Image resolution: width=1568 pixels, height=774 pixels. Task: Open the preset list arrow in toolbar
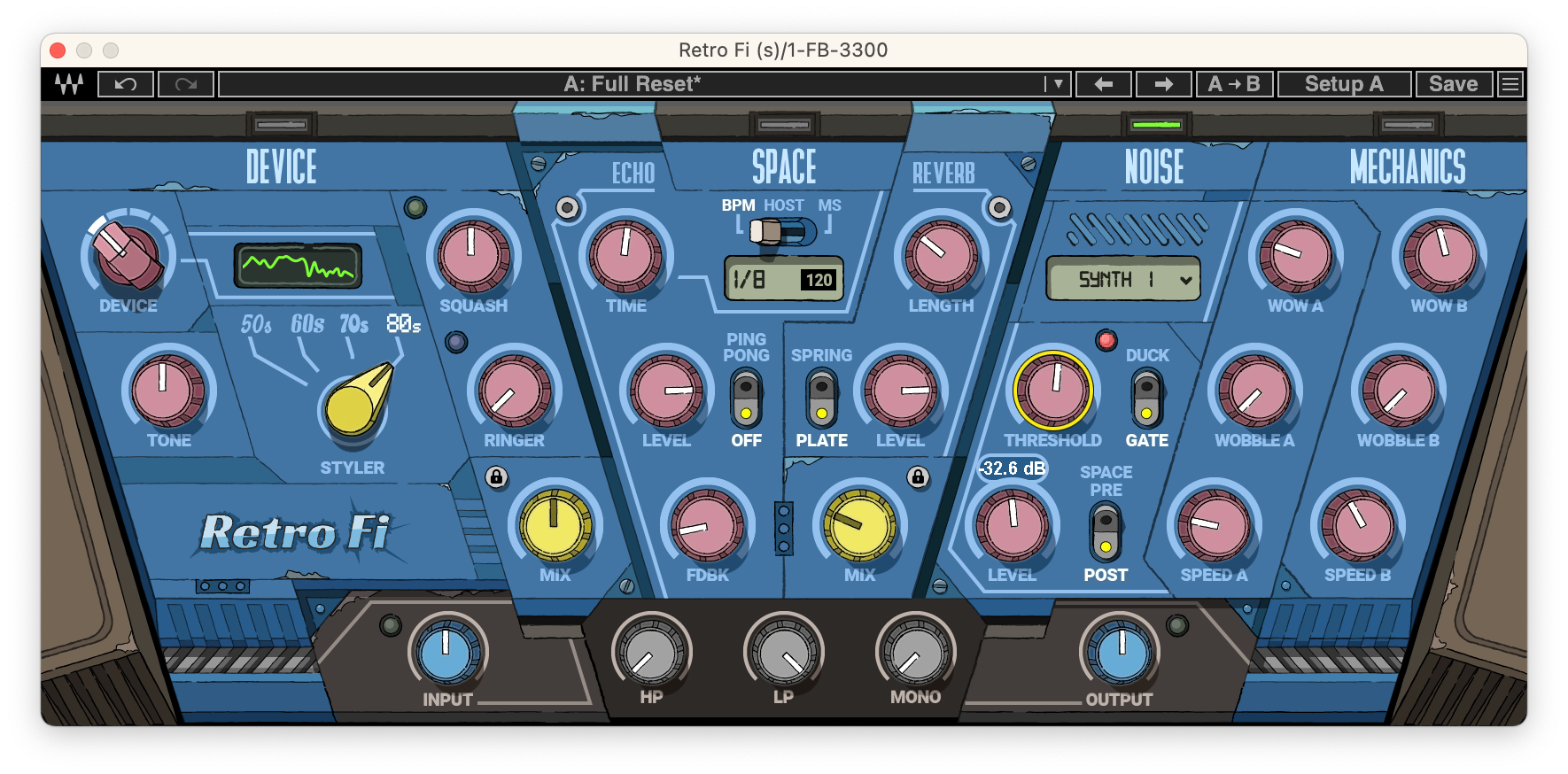[x=1057, y=84]
